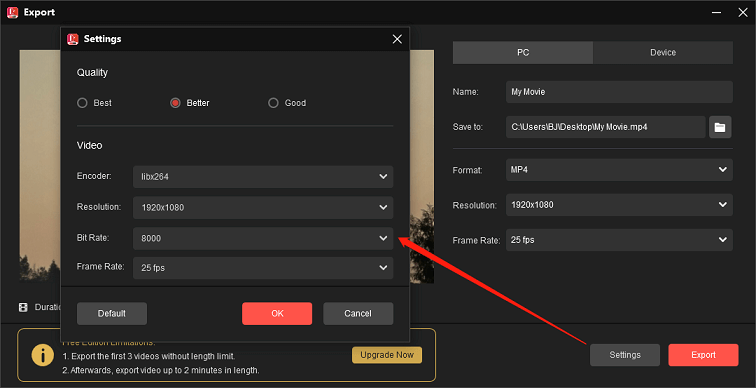Open the Export window Resolution dropdown
Image resolution: width=756 pixels, height=388 pixels.
click(x=619, y=205)
